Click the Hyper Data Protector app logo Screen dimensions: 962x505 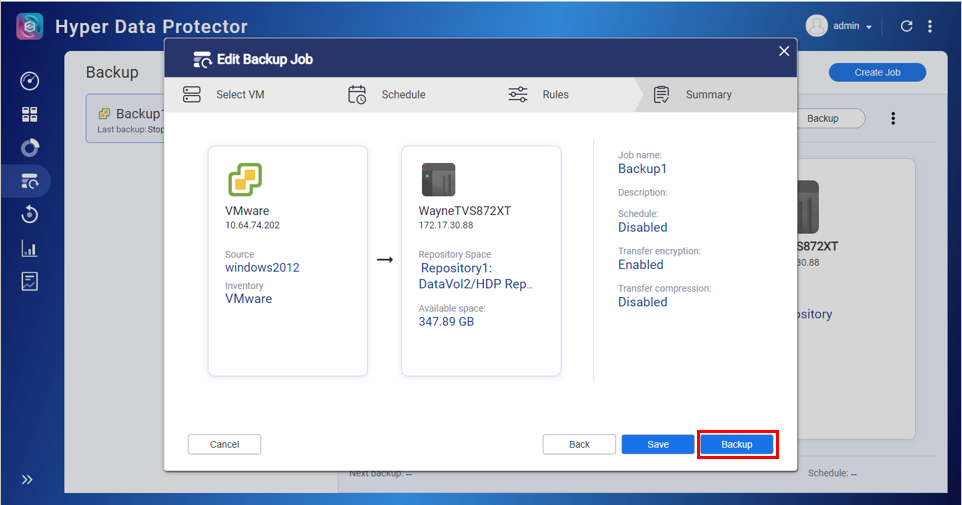pos(29,26)
